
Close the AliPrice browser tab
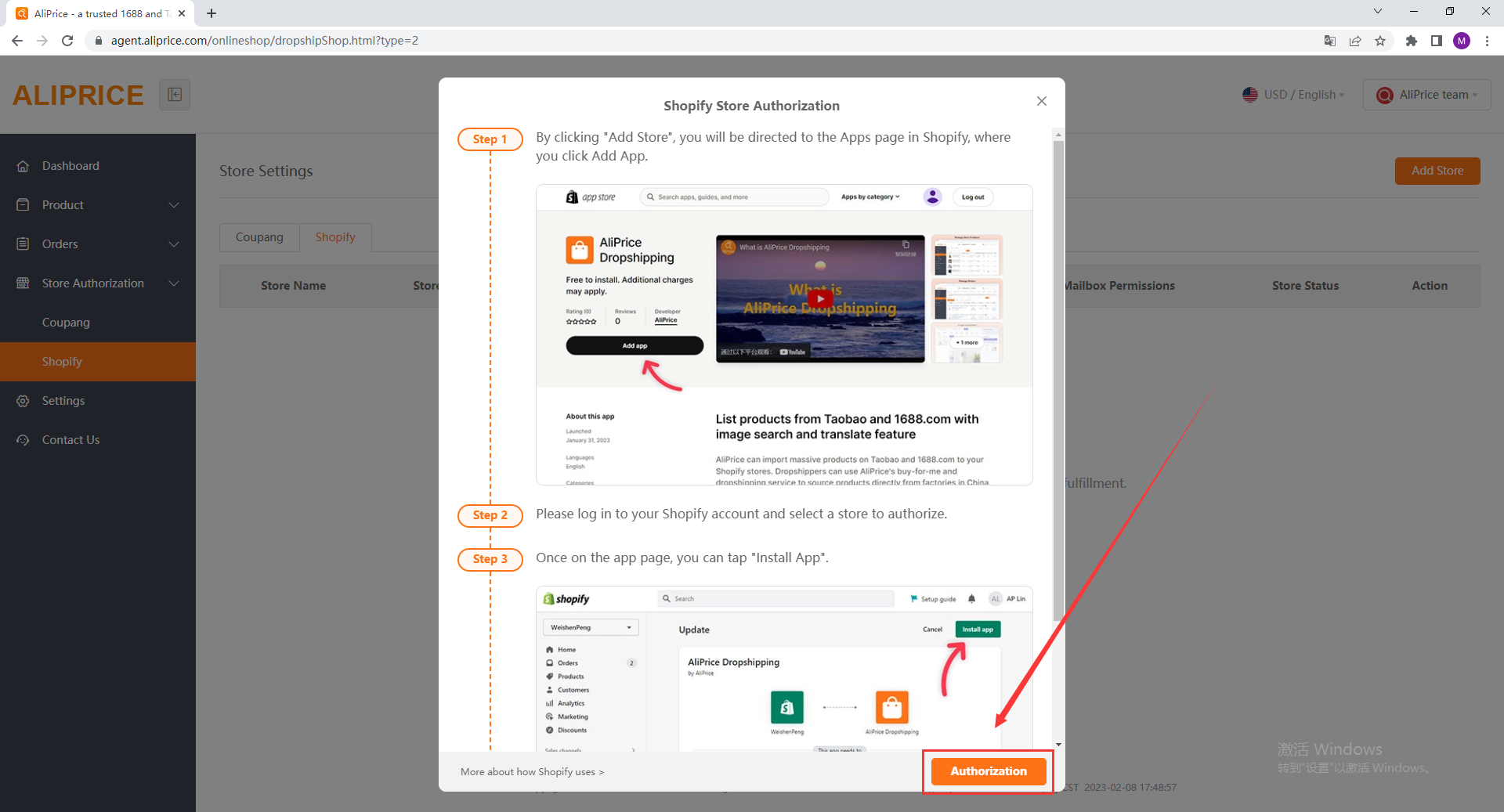click(182, 13)
